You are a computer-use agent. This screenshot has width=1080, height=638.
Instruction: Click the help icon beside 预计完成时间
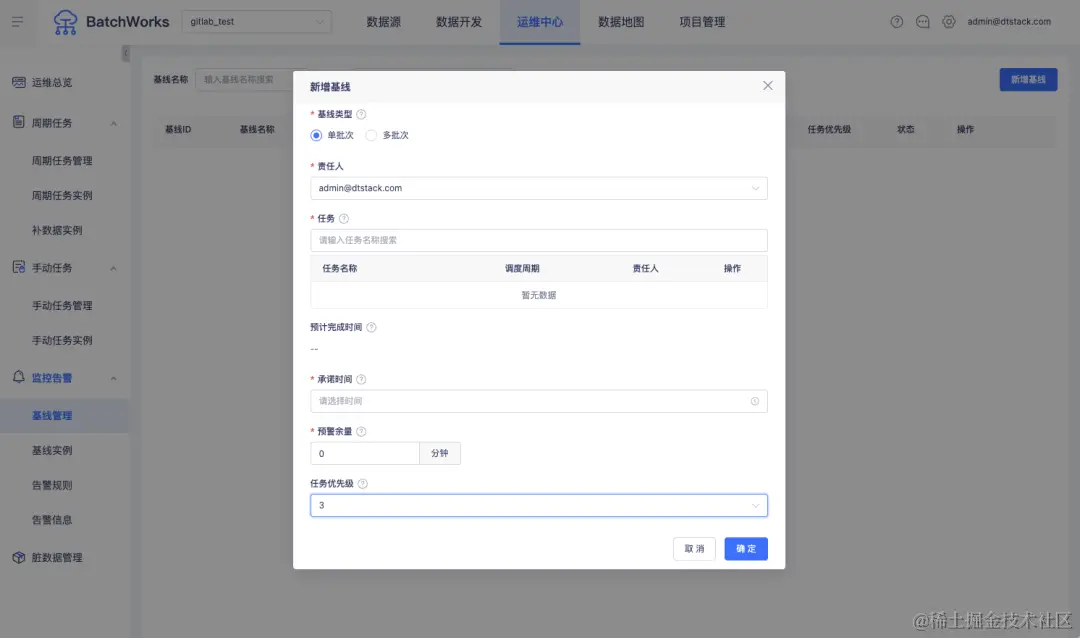coord(371,327)
